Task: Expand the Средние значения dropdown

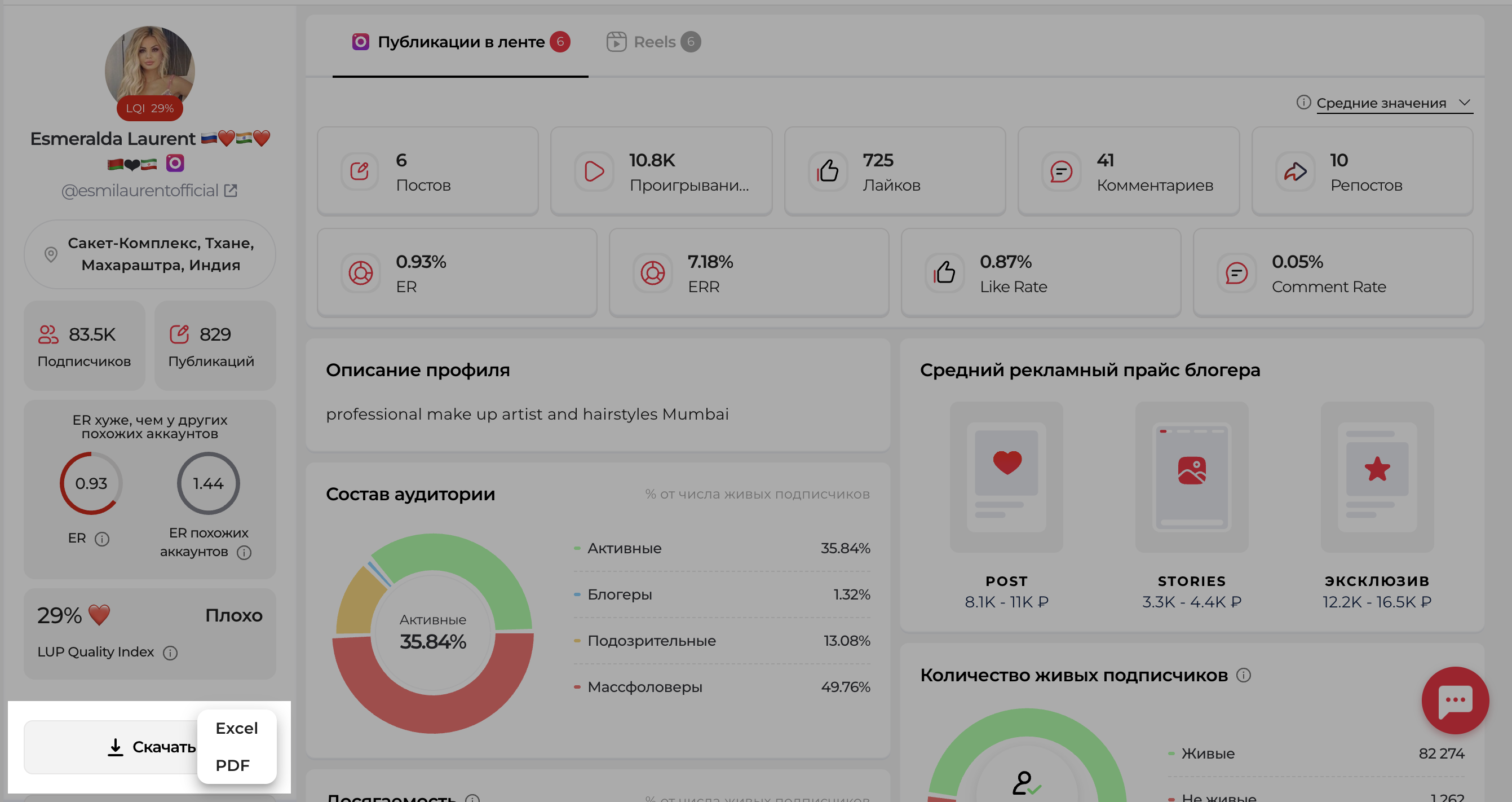Action: click(x=1394, y=103)
